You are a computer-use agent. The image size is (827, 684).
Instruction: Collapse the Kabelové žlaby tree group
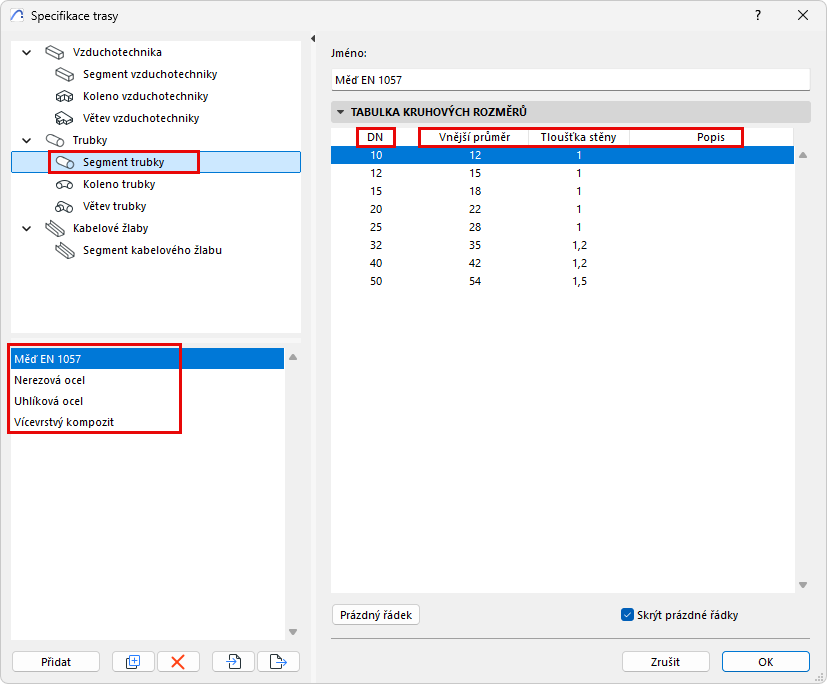[x=26, y=228]
